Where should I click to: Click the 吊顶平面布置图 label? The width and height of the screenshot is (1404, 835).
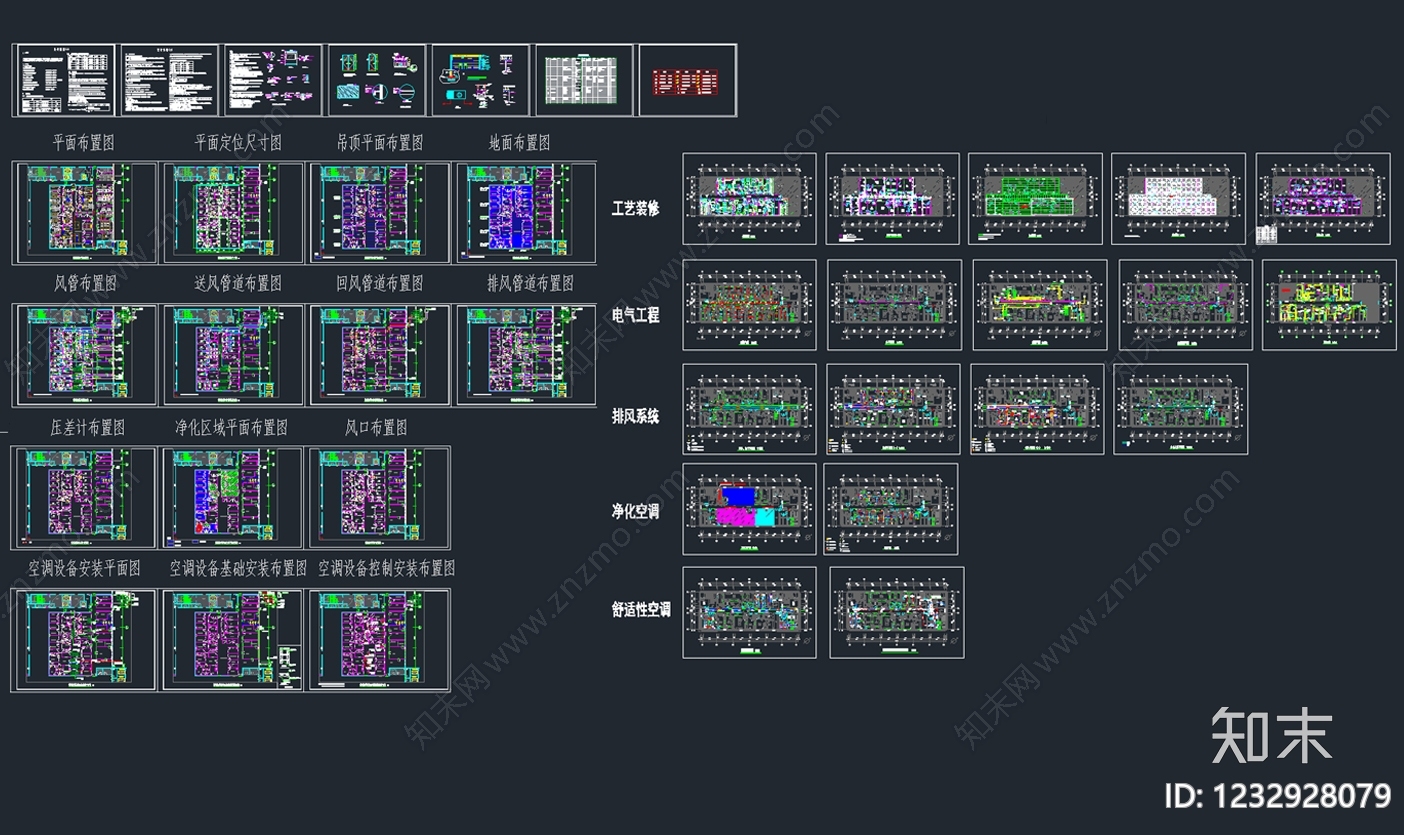(x=380, y=143)
